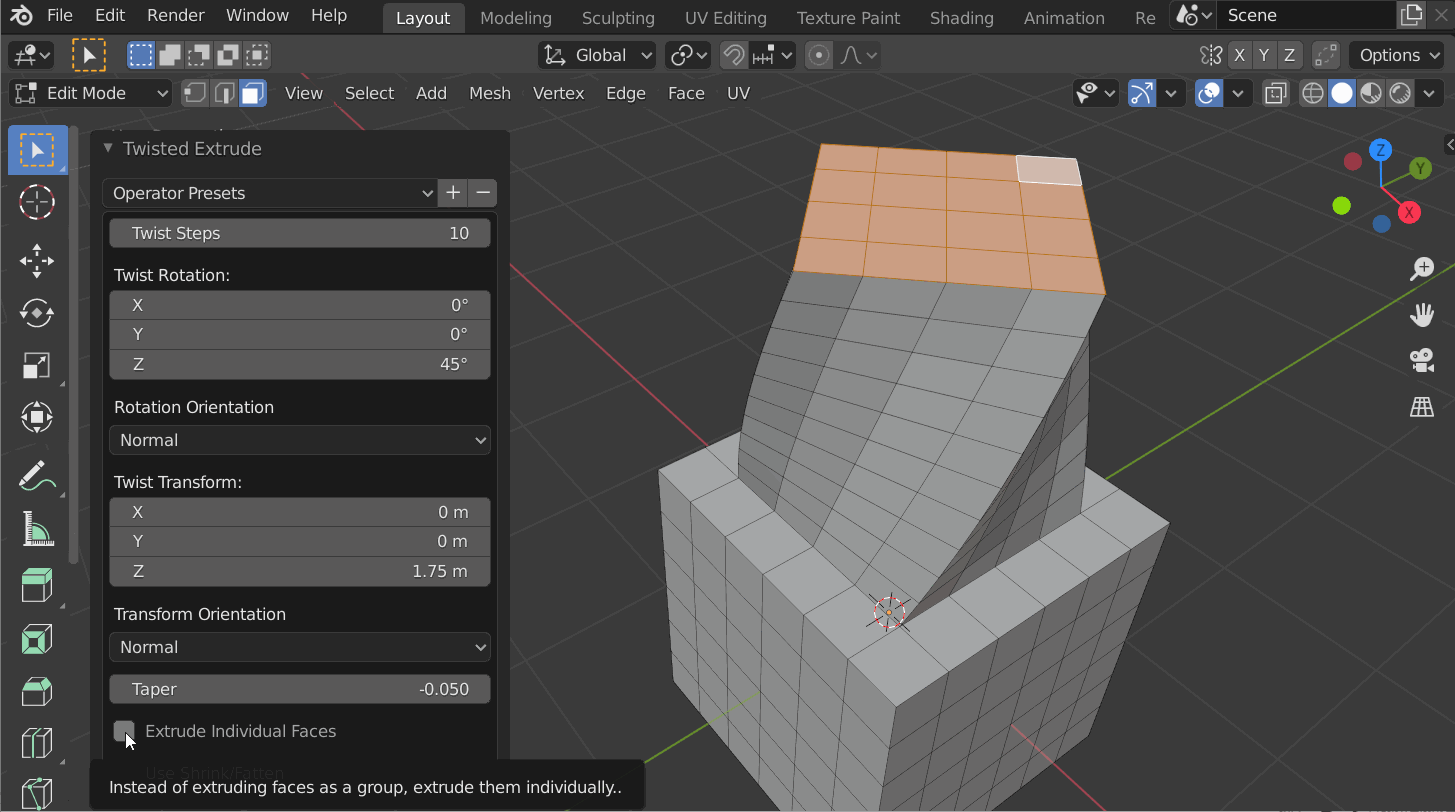The width and height of the screenshot is (1455, 812).
Task: Open the Operator Presets dropdown
Action: pos(270,193)
